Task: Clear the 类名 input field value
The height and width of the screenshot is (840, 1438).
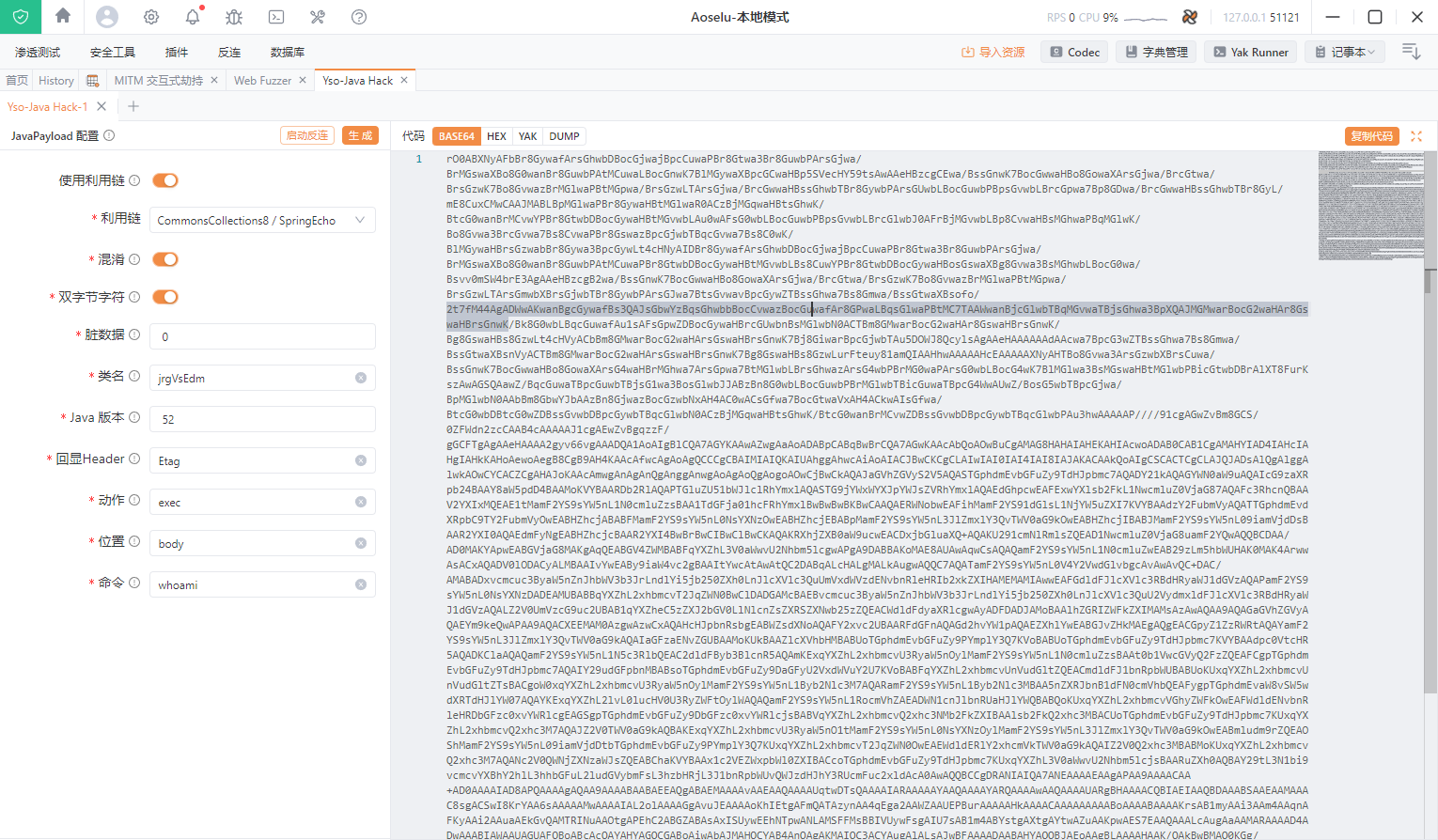Action: coord(361,378)
